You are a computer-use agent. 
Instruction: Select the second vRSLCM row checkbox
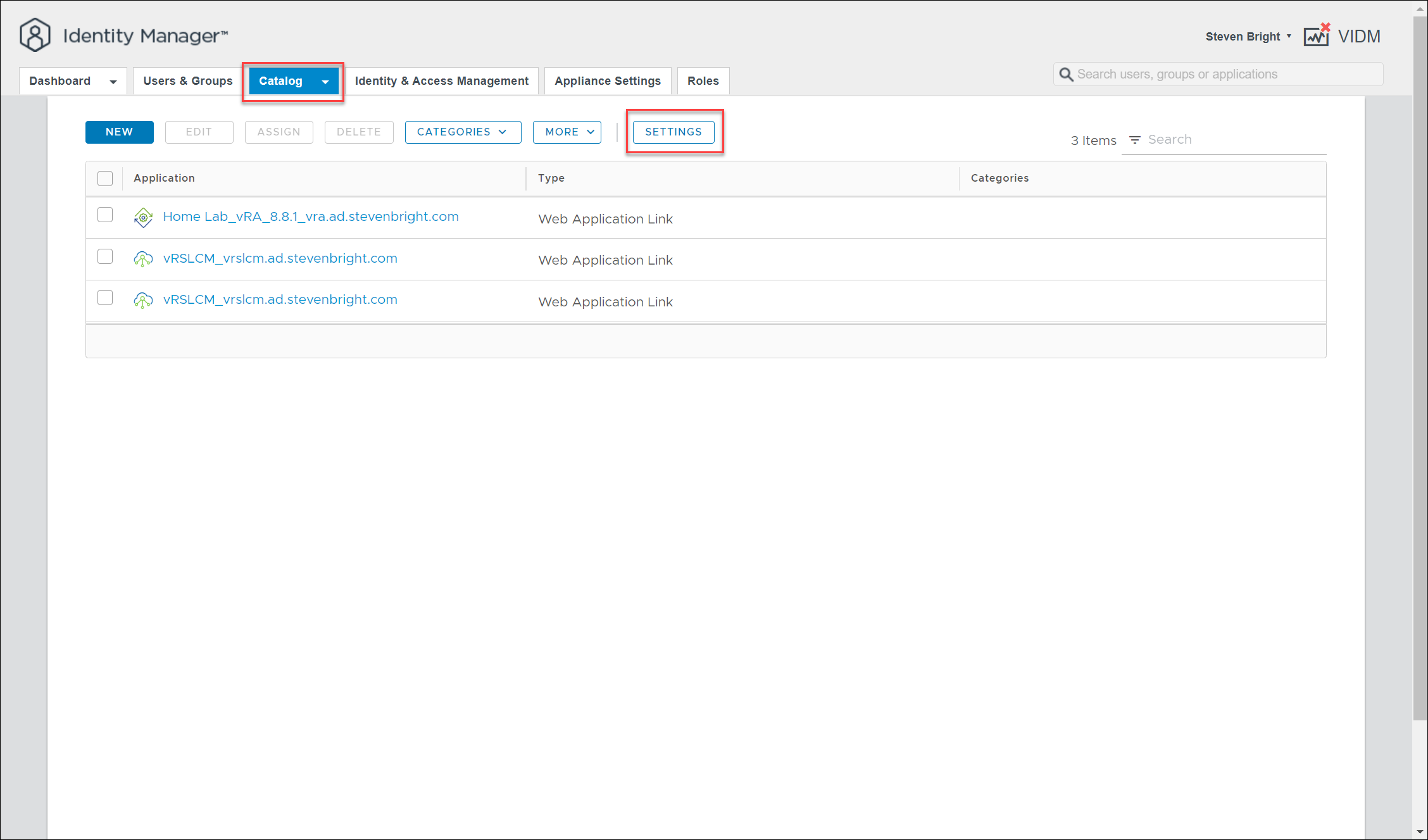105,298
